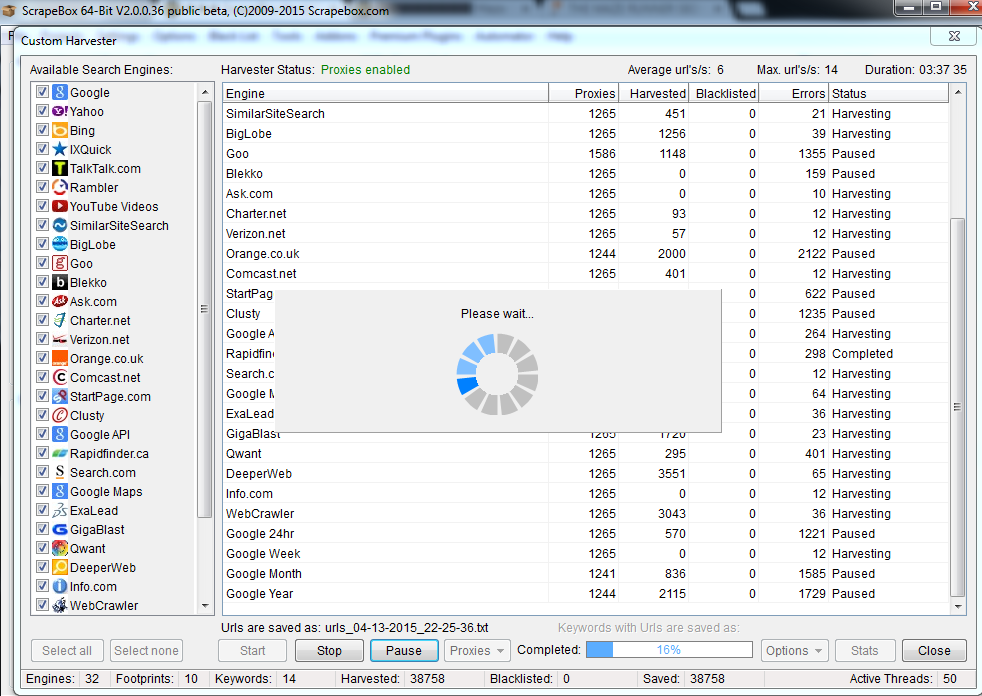Click the Select none button

click(146, 651)
